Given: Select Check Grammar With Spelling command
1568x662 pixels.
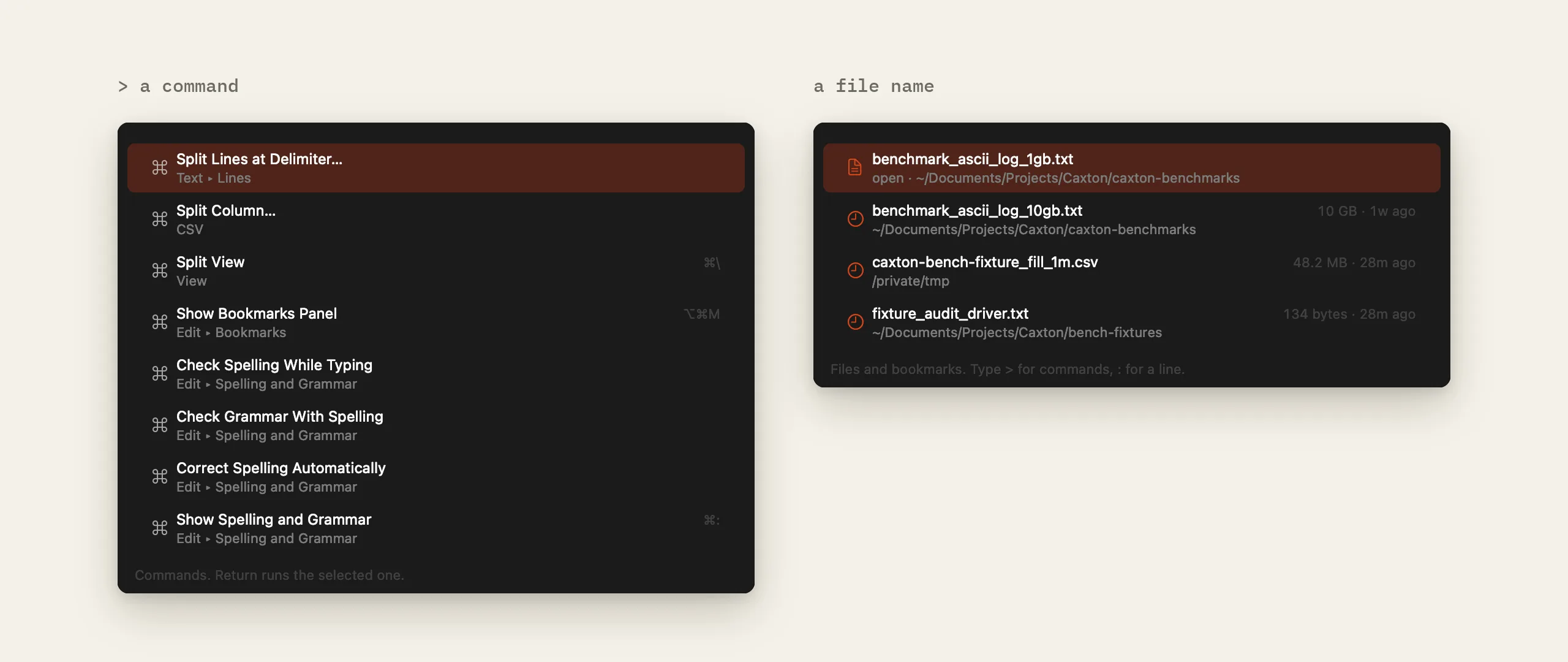Looking at the screenshot, I should tap(436, 425).
